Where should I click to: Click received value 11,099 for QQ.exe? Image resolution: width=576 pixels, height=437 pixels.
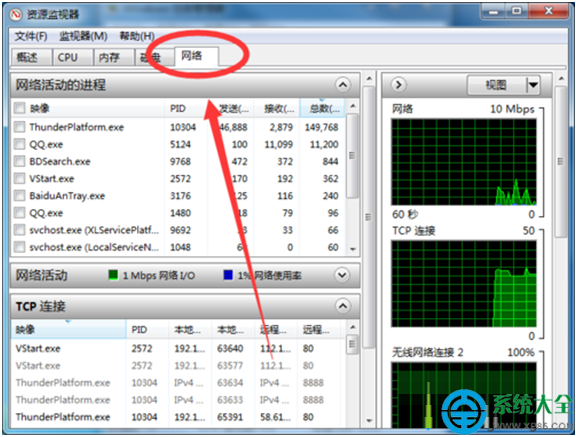tap(278, 144)
